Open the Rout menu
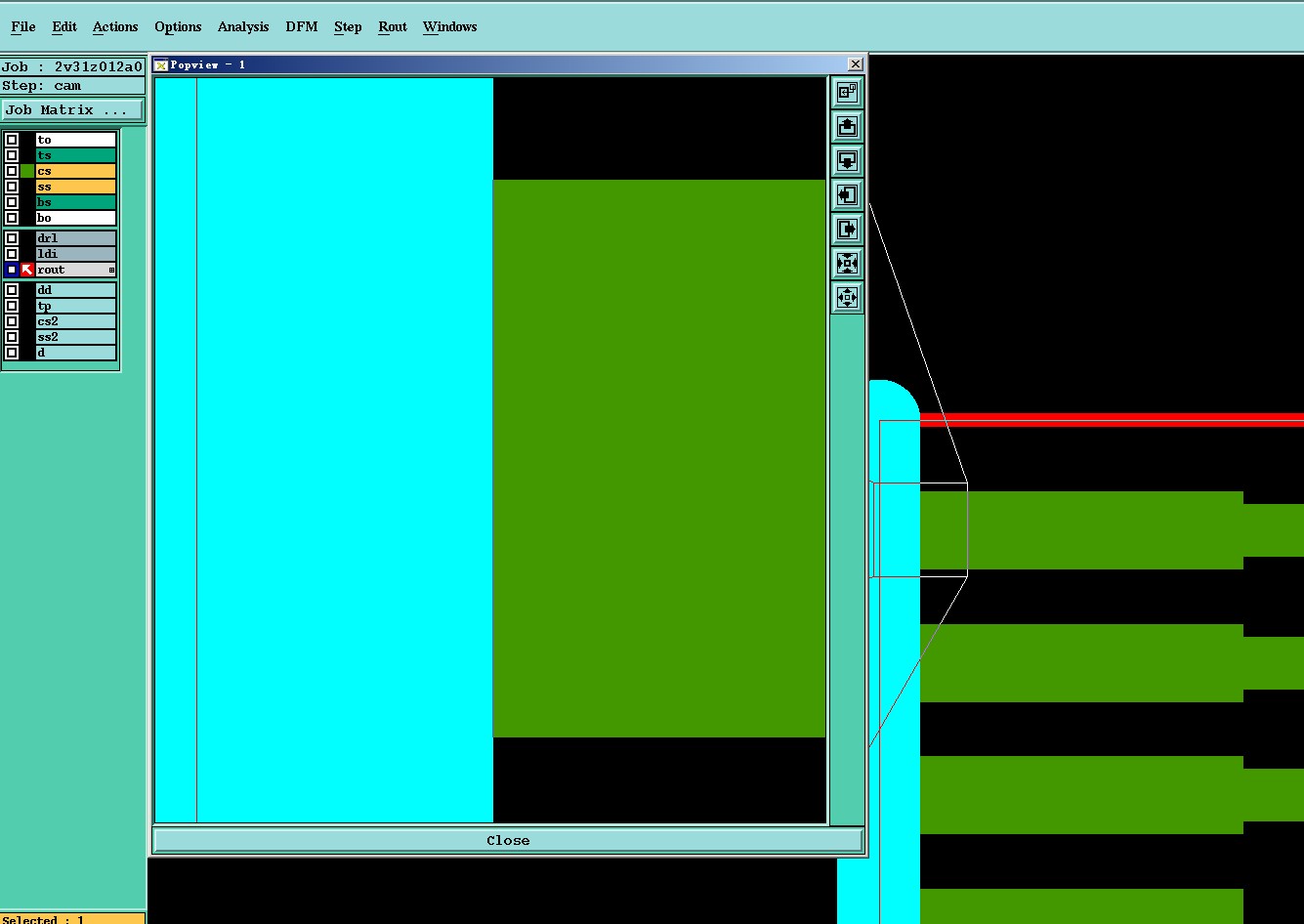 (393, 26)
